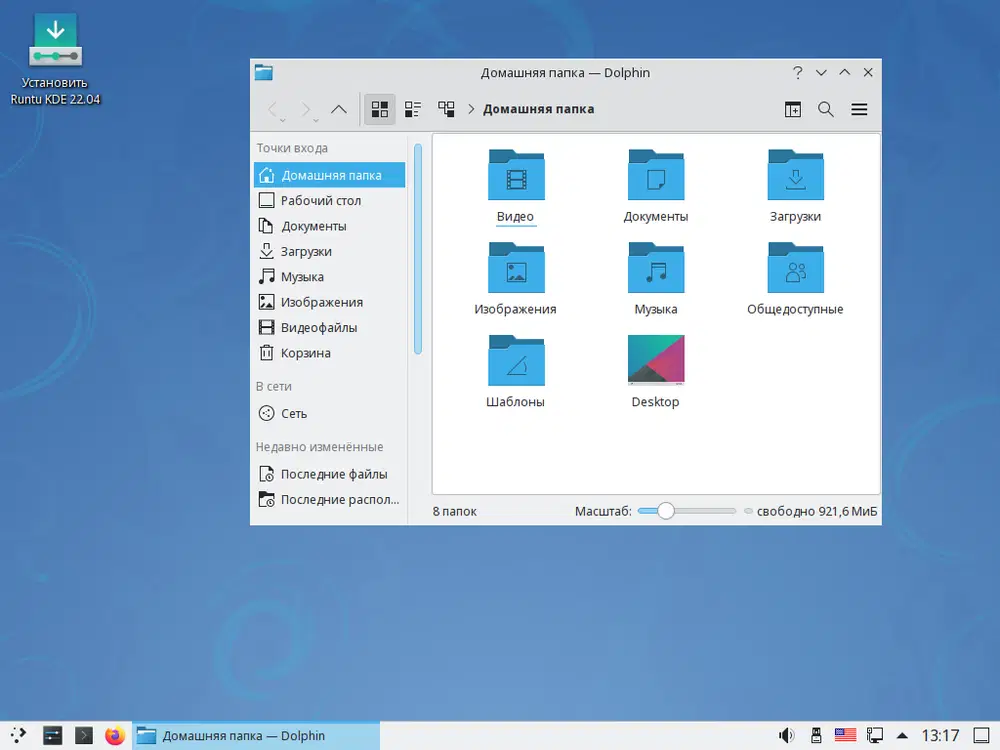Select the Музыка folder icon
The width and height of the screenshot is (1000, 750).
pos(656,268)
